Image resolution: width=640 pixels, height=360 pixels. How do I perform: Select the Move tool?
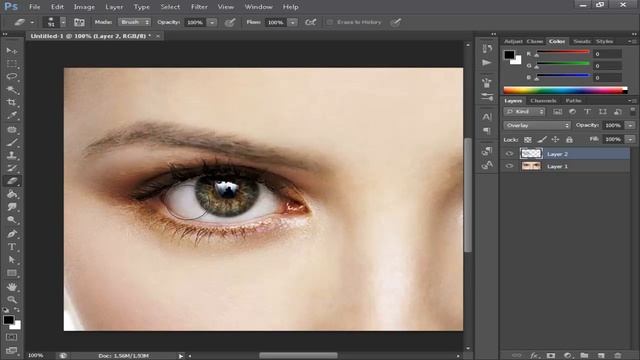point(12,51)
